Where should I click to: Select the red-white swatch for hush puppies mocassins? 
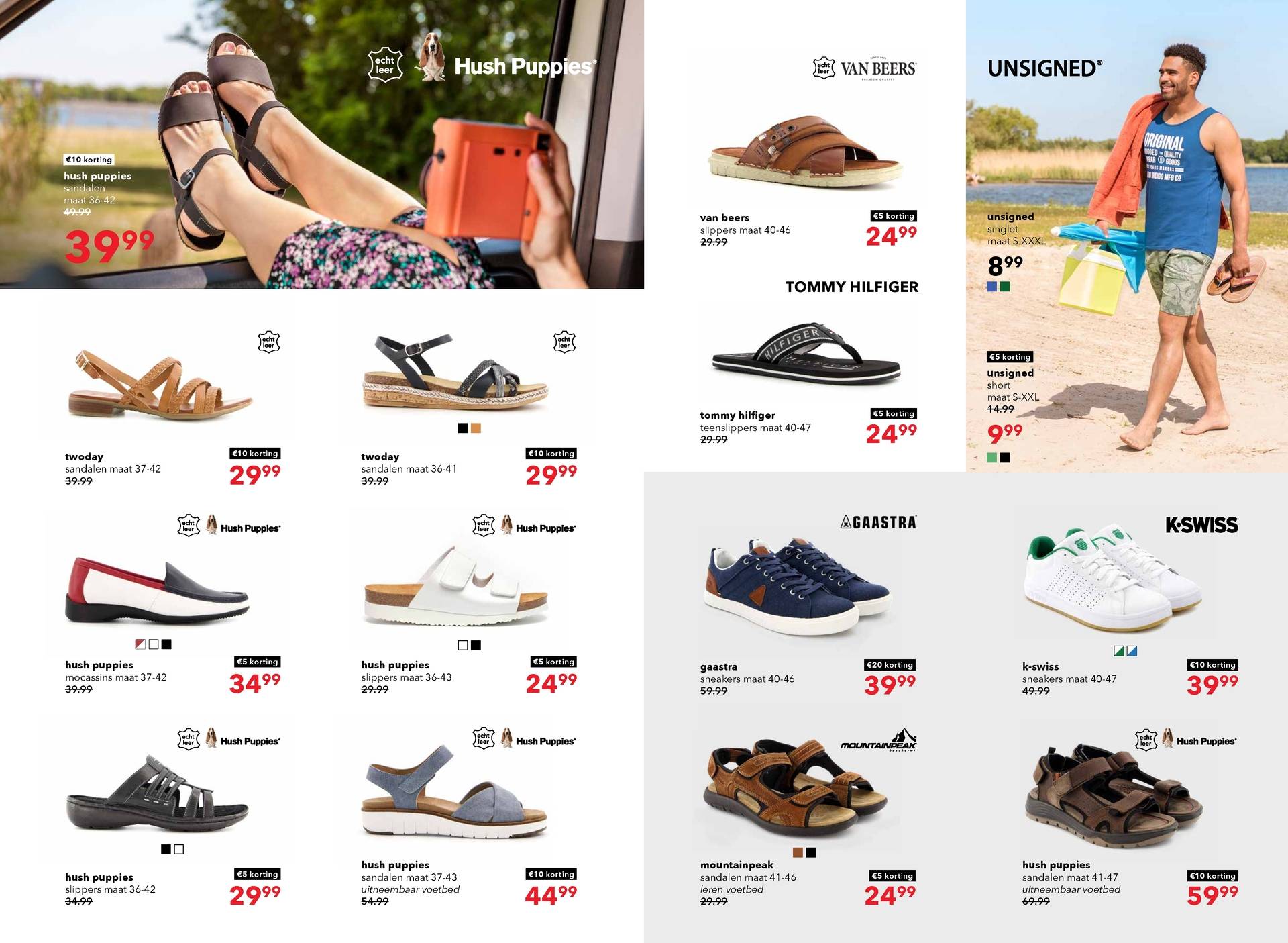click(x=140, y=644)
